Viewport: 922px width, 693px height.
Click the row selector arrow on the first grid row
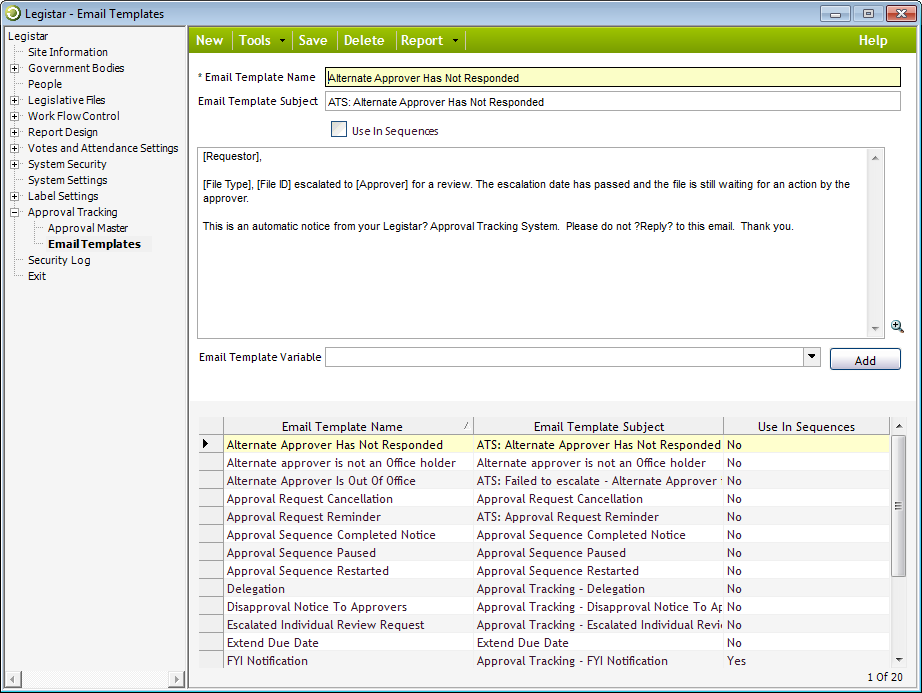(207, 444)
